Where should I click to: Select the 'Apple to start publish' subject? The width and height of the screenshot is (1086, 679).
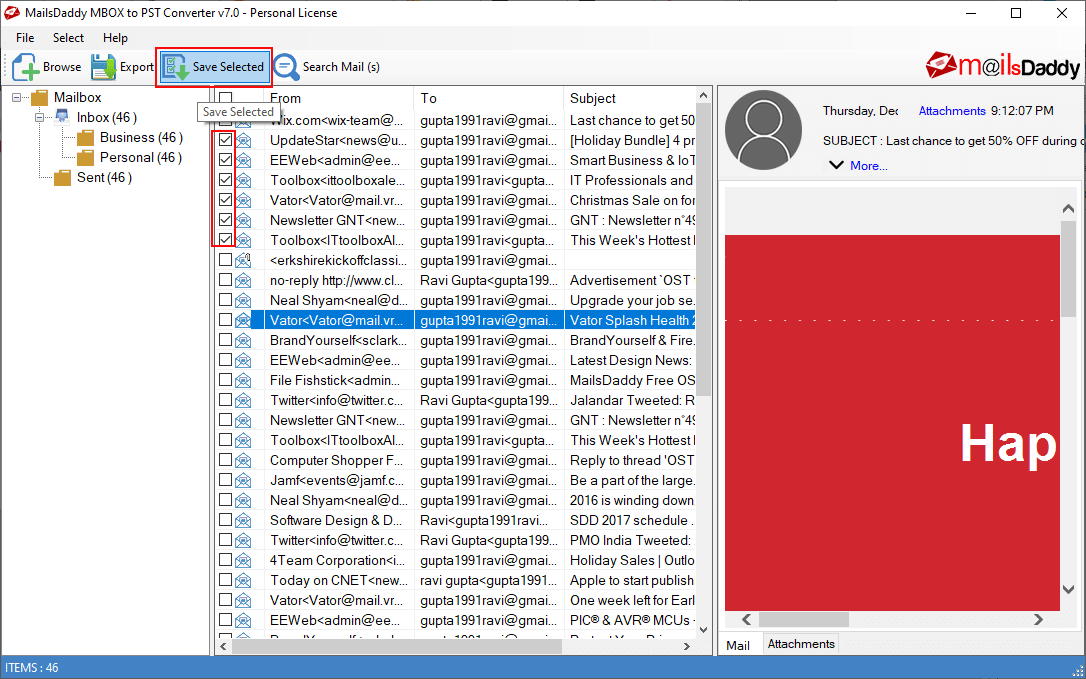point(631,581)
